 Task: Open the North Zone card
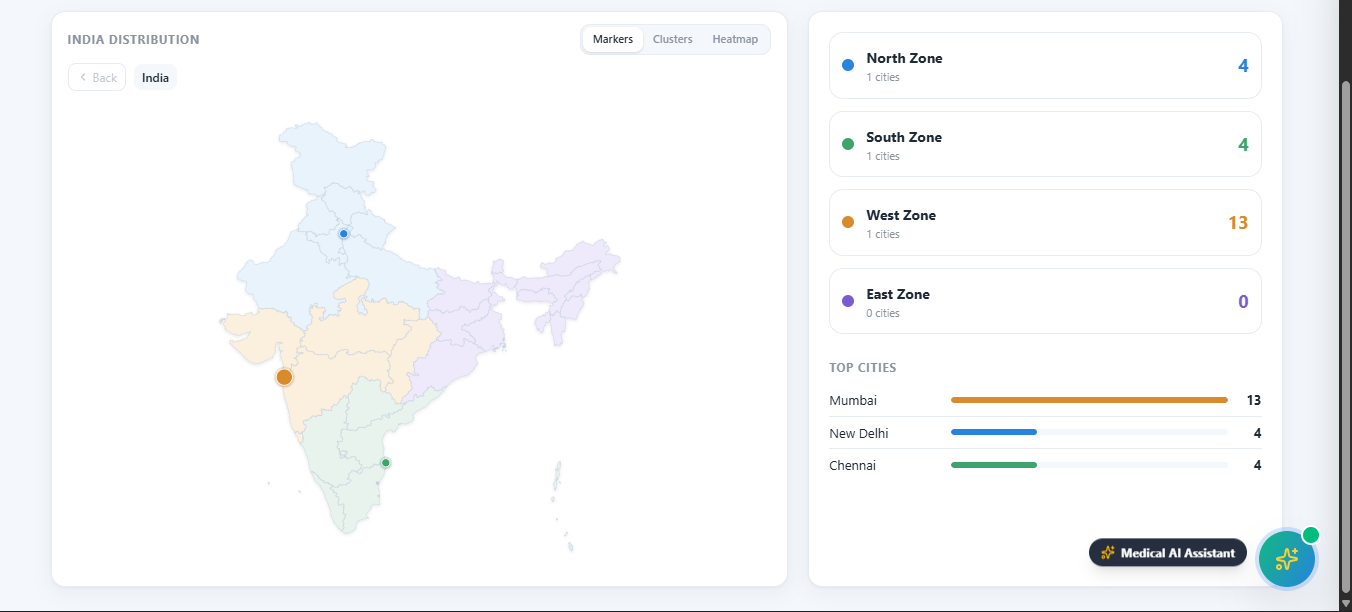[1045, 66]
